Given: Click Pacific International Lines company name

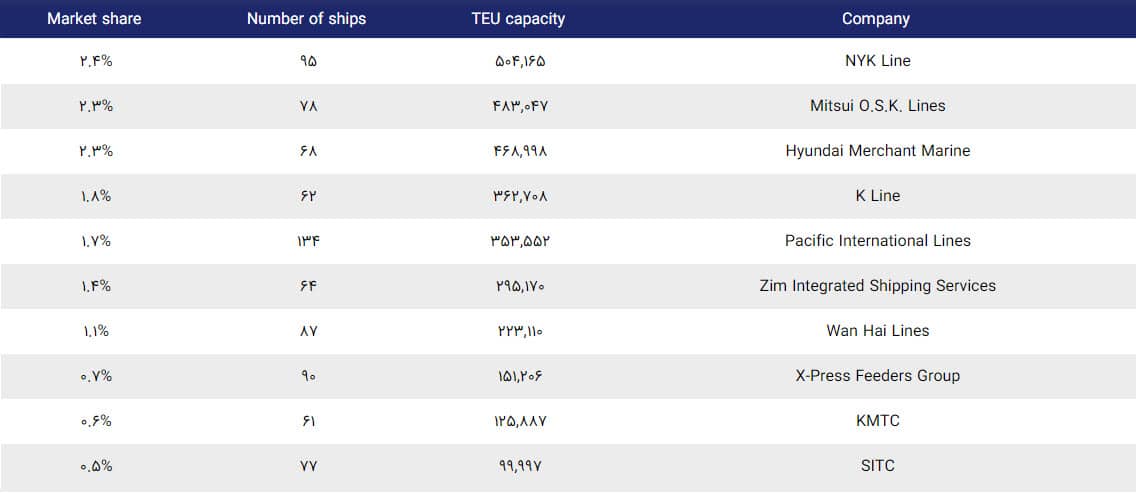Looking at the screenshot, I should point(877,241).
